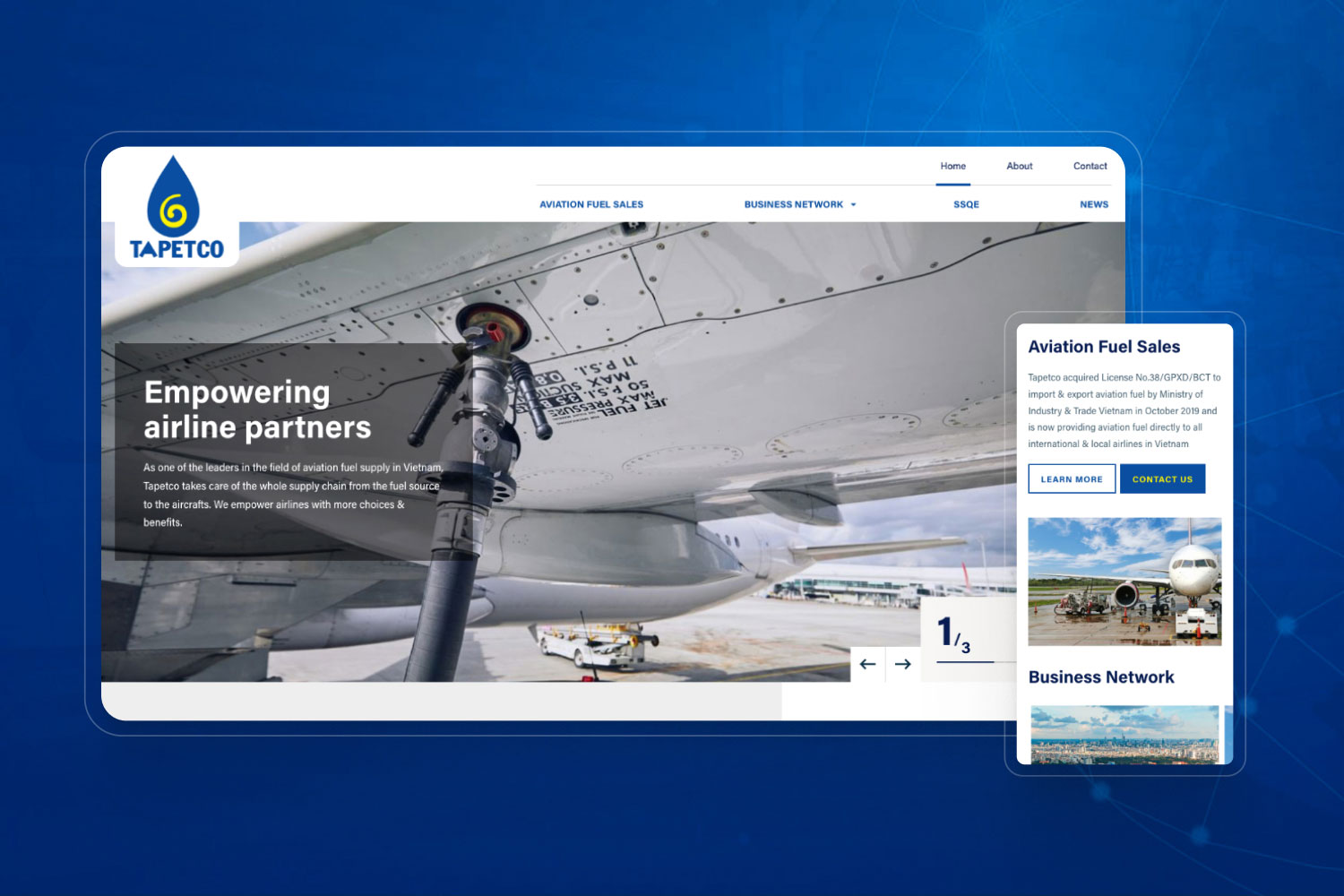Open the News menu item

pos(1093,204)
